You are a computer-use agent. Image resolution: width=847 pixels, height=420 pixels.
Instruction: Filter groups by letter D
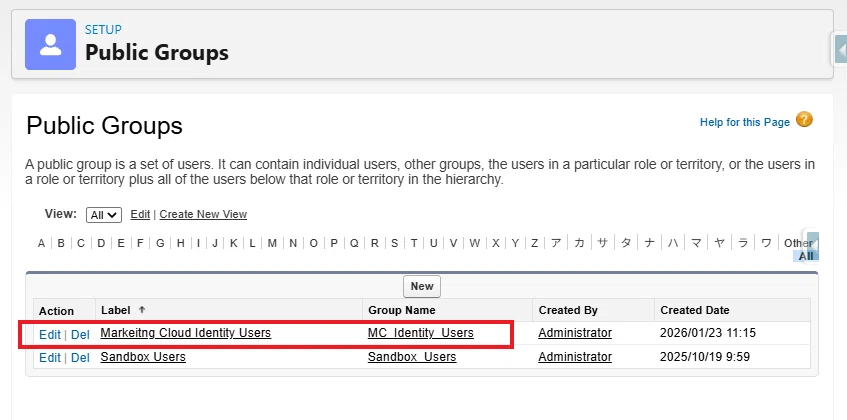(101, 243)
